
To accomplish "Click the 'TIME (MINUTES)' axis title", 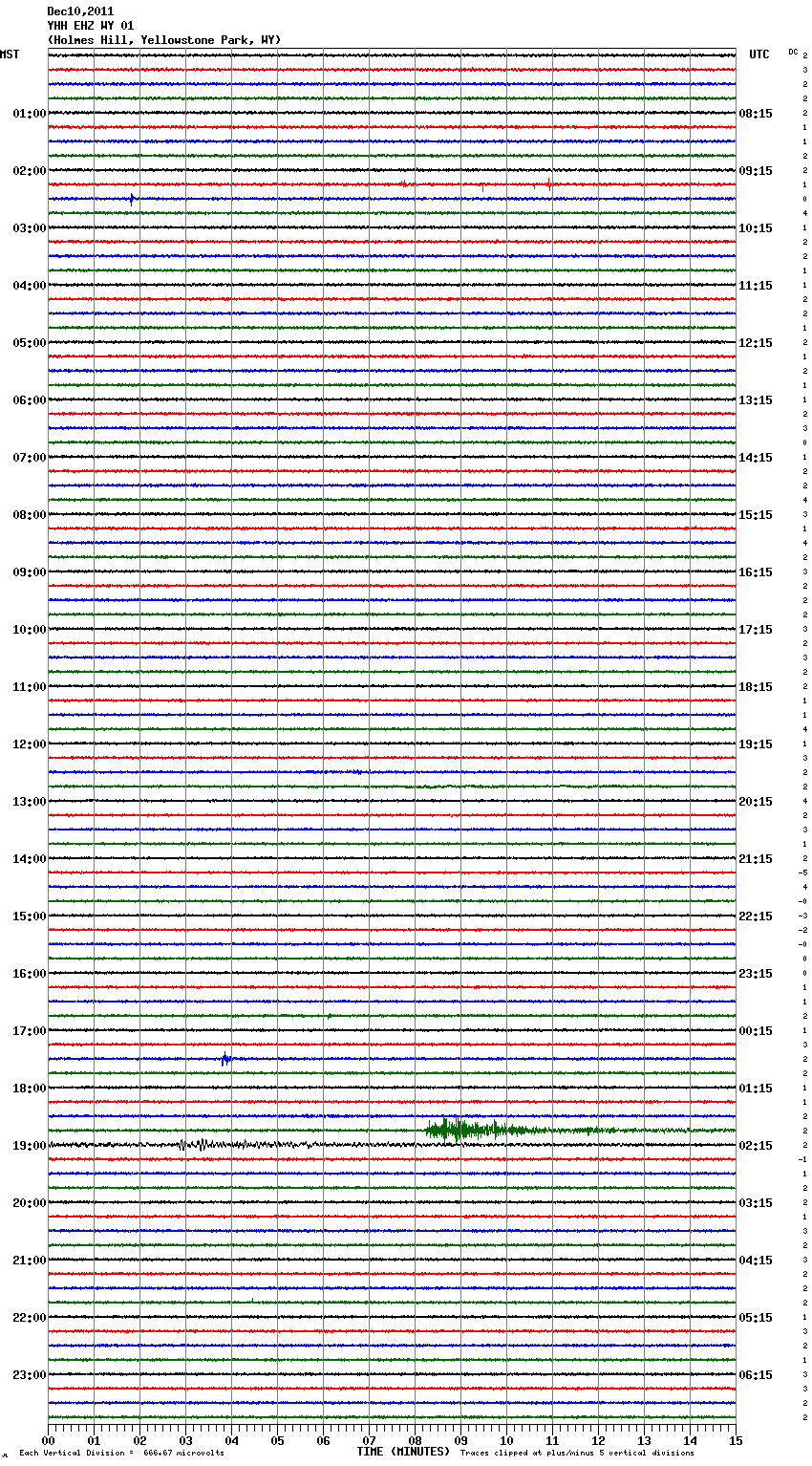I will pos(403,1452).
